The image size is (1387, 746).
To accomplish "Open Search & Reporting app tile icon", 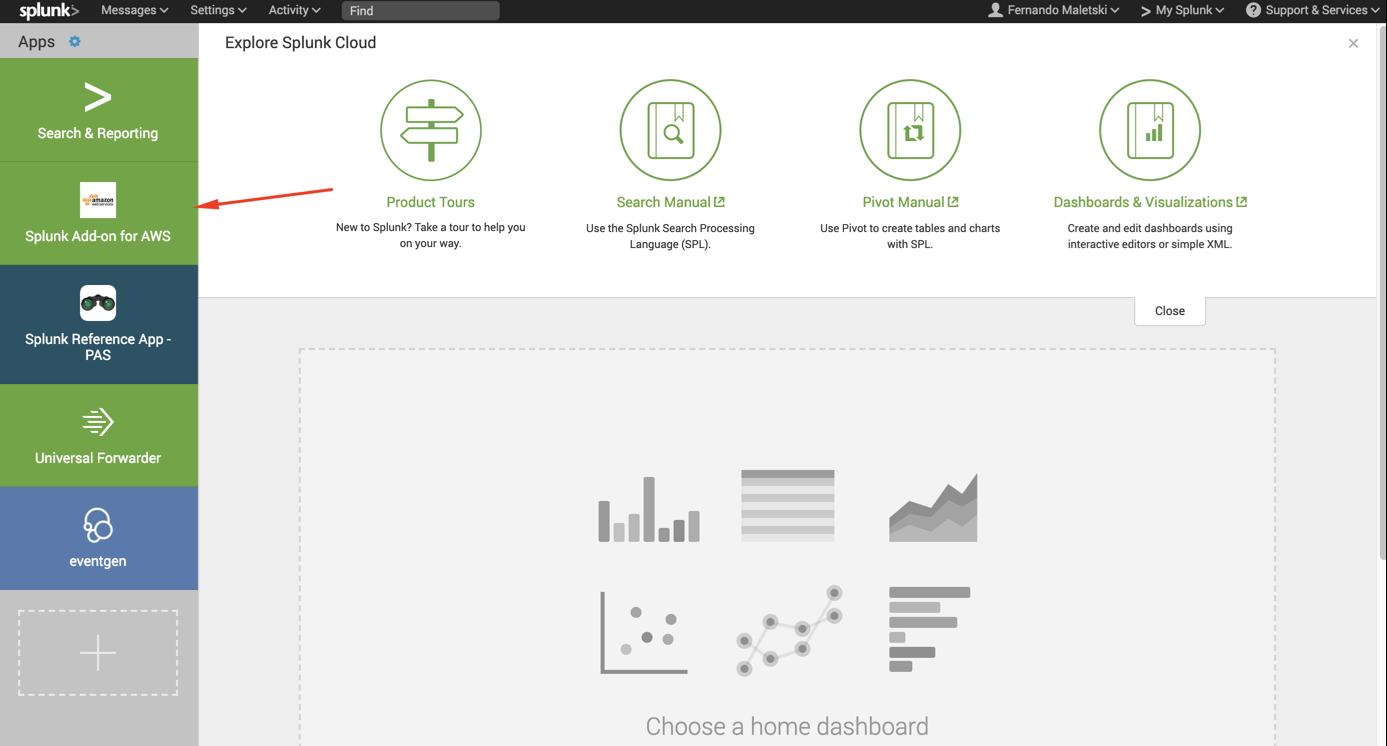I will coord(98,97).
